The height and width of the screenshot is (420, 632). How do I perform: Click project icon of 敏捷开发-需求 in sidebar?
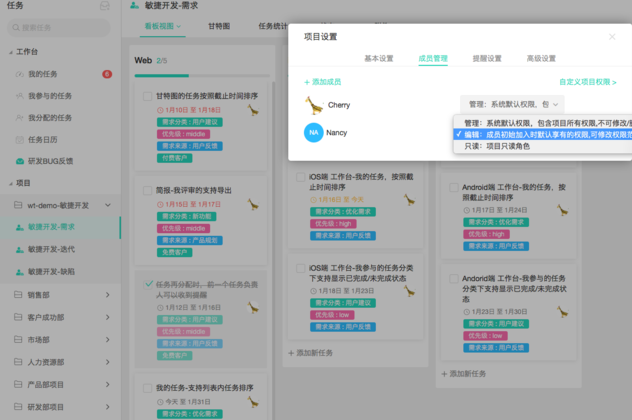click(x=19, y=227)
